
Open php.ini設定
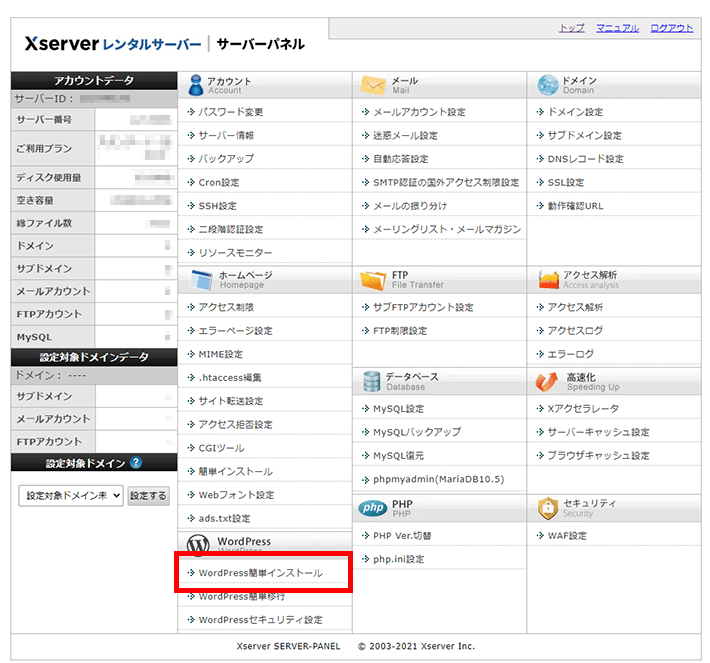coord(398,559)
